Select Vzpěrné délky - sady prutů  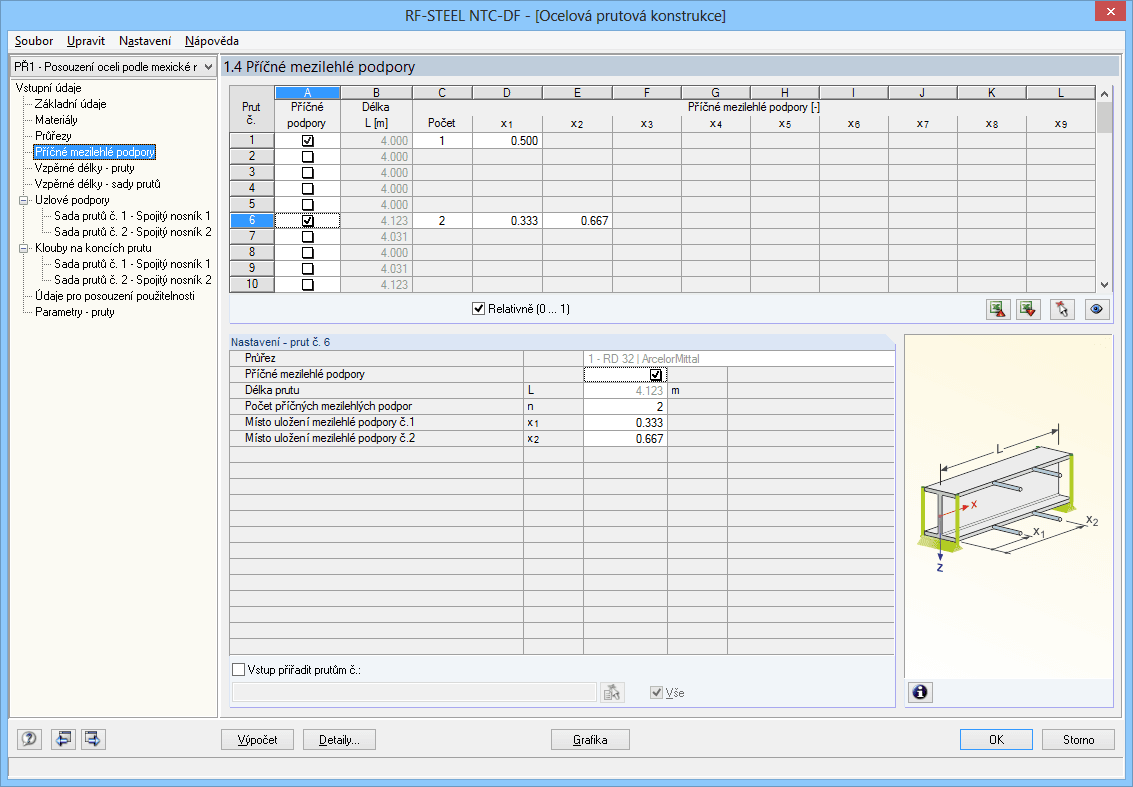(98, 184)
